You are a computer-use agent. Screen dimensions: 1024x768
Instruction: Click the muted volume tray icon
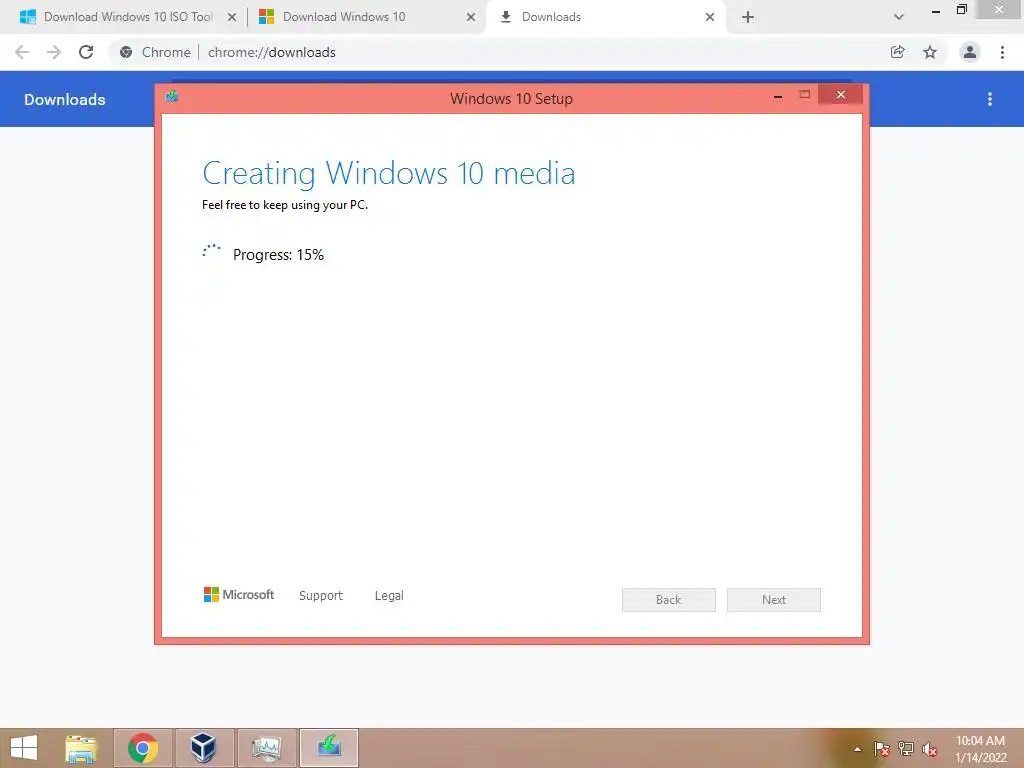pyautogui.click(x=930, y=749)
